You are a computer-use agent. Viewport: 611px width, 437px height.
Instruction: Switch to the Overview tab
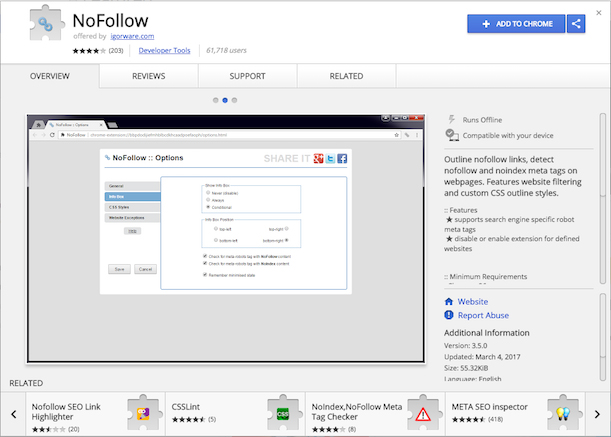(x=50, y=76)
